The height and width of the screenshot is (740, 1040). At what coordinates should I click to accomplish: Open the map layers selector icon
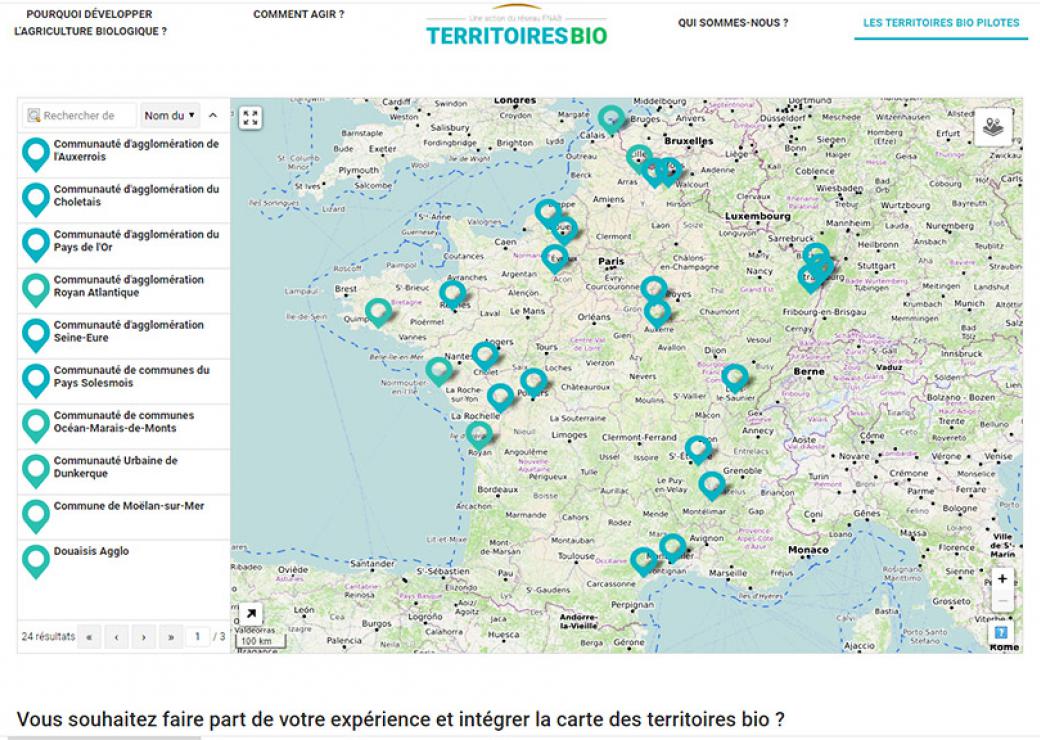[x=993, y=126]
